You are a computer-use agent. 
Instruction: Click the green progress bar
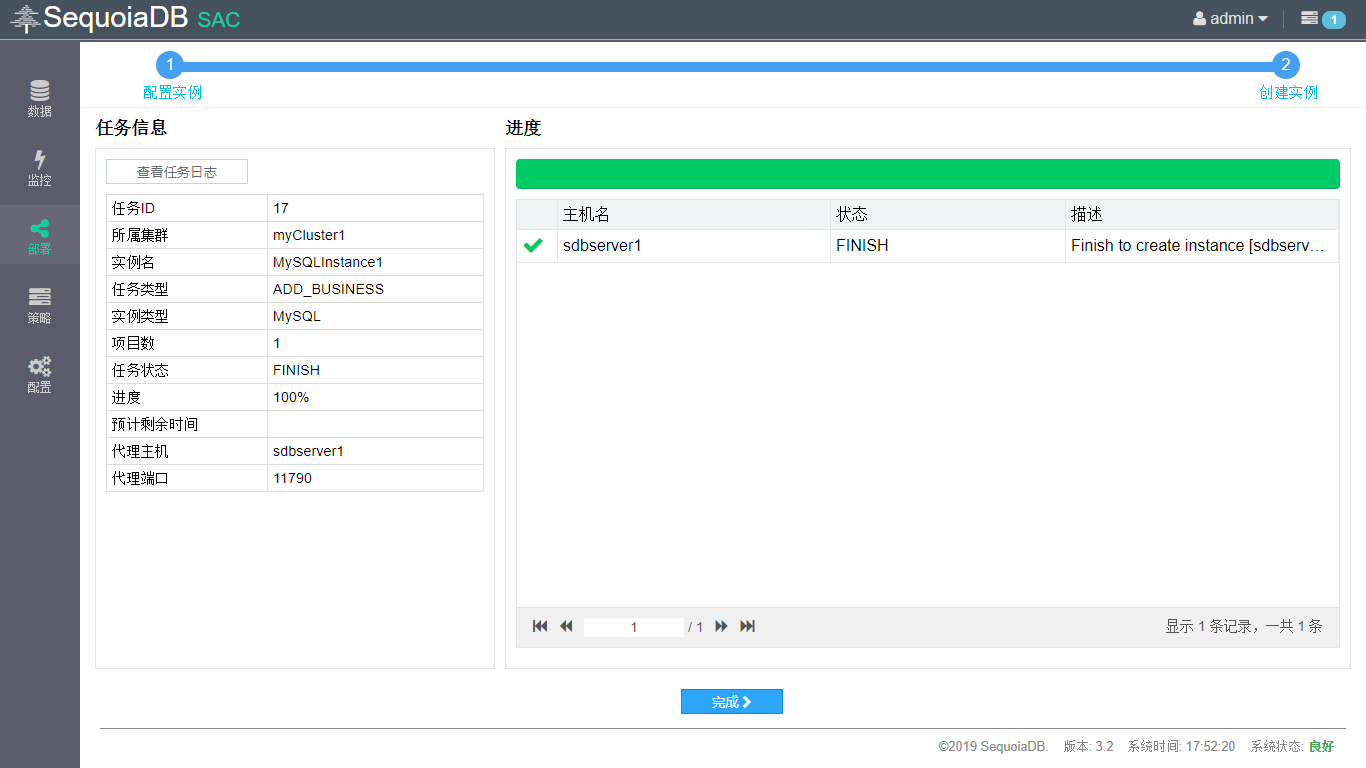(927, 174)
